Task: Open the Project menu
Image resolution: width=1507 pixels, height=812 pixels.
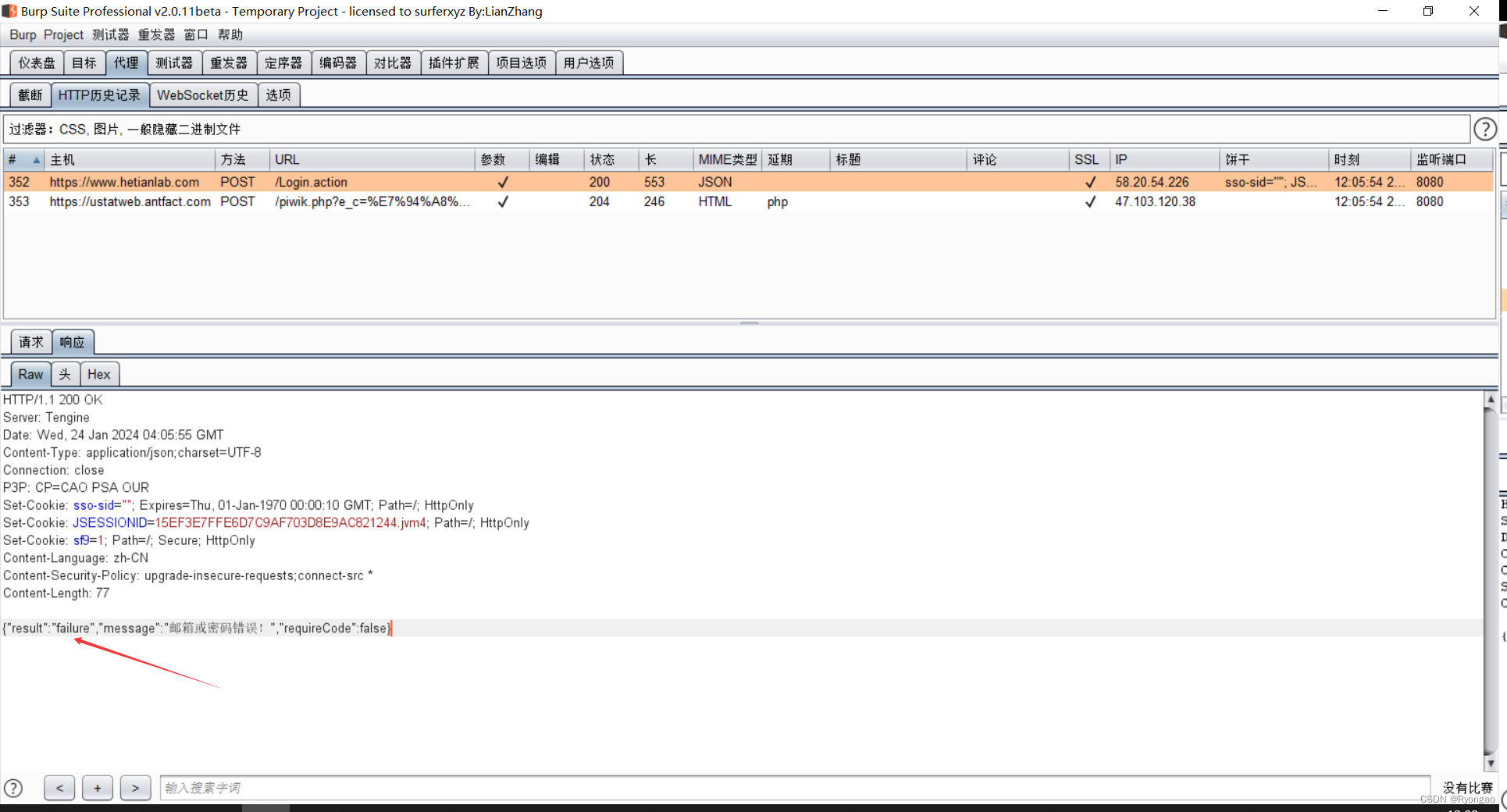Action: click(63, 34)
